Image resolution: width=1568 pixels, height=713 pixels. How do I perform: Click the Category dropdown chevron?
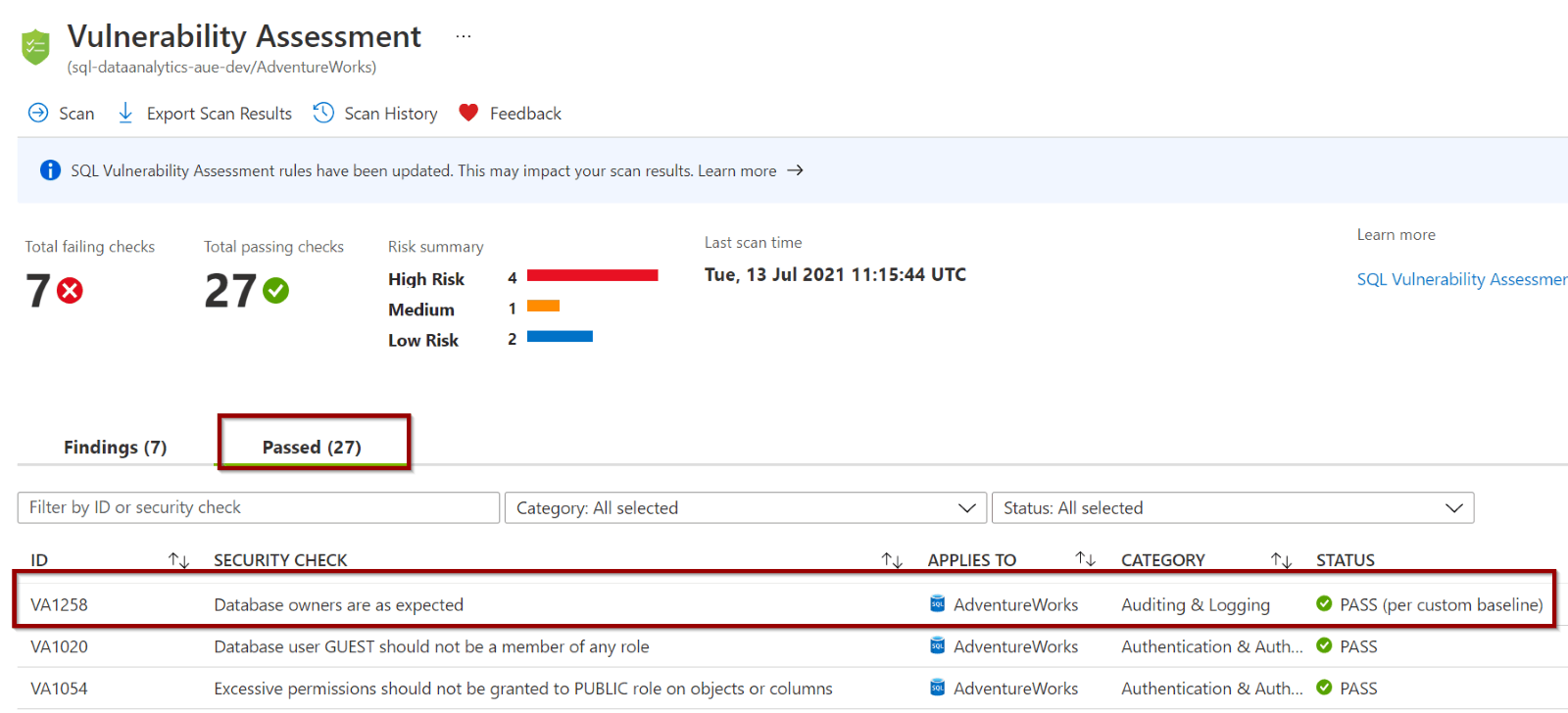pyautogui.click(x=966, y=507)
